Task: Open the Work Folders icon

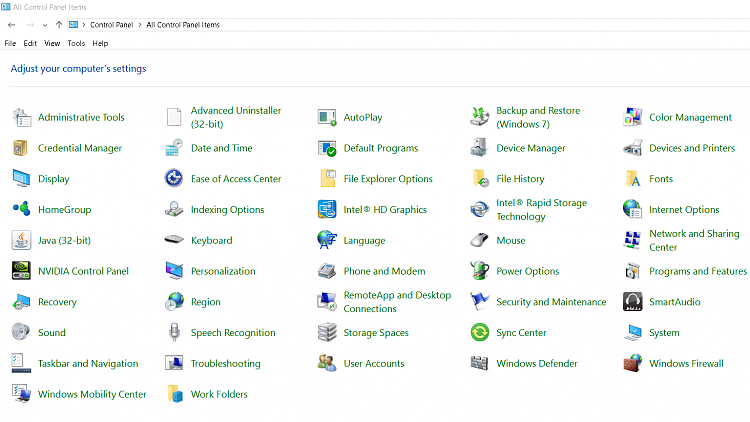Action: [x=175, y=394]
